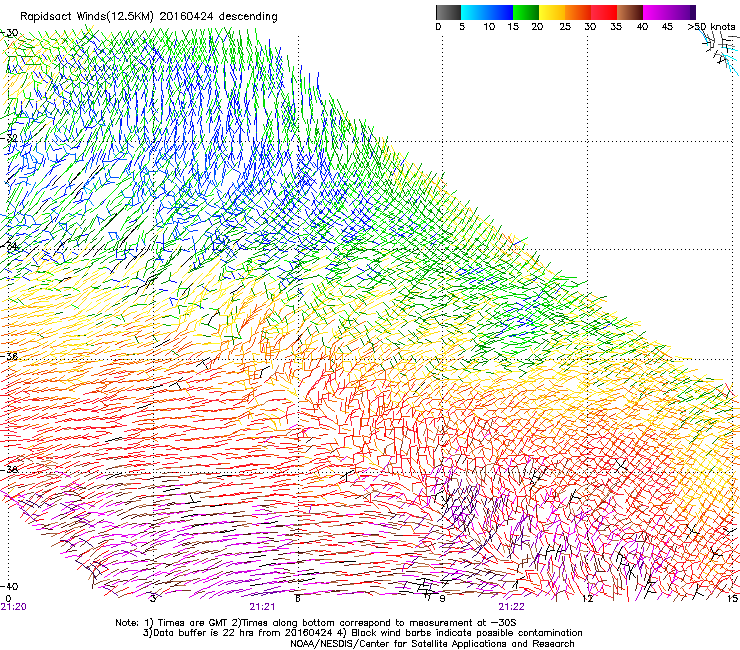Click the '10' label under the color bar
Image resolution: width=740 pixels, height=650 pixels.
pos(489,27)
